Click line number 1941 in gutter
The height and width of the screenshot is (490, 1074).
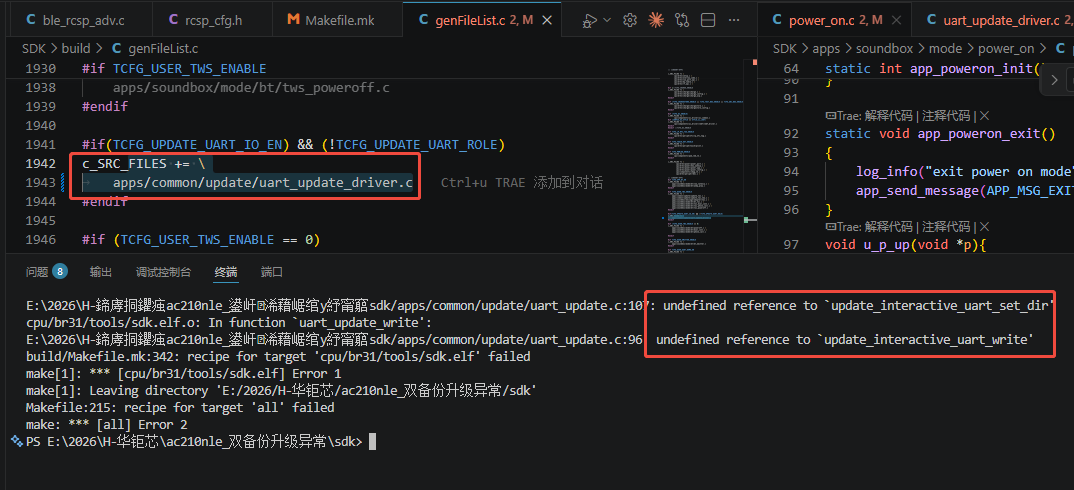(41, 145)
